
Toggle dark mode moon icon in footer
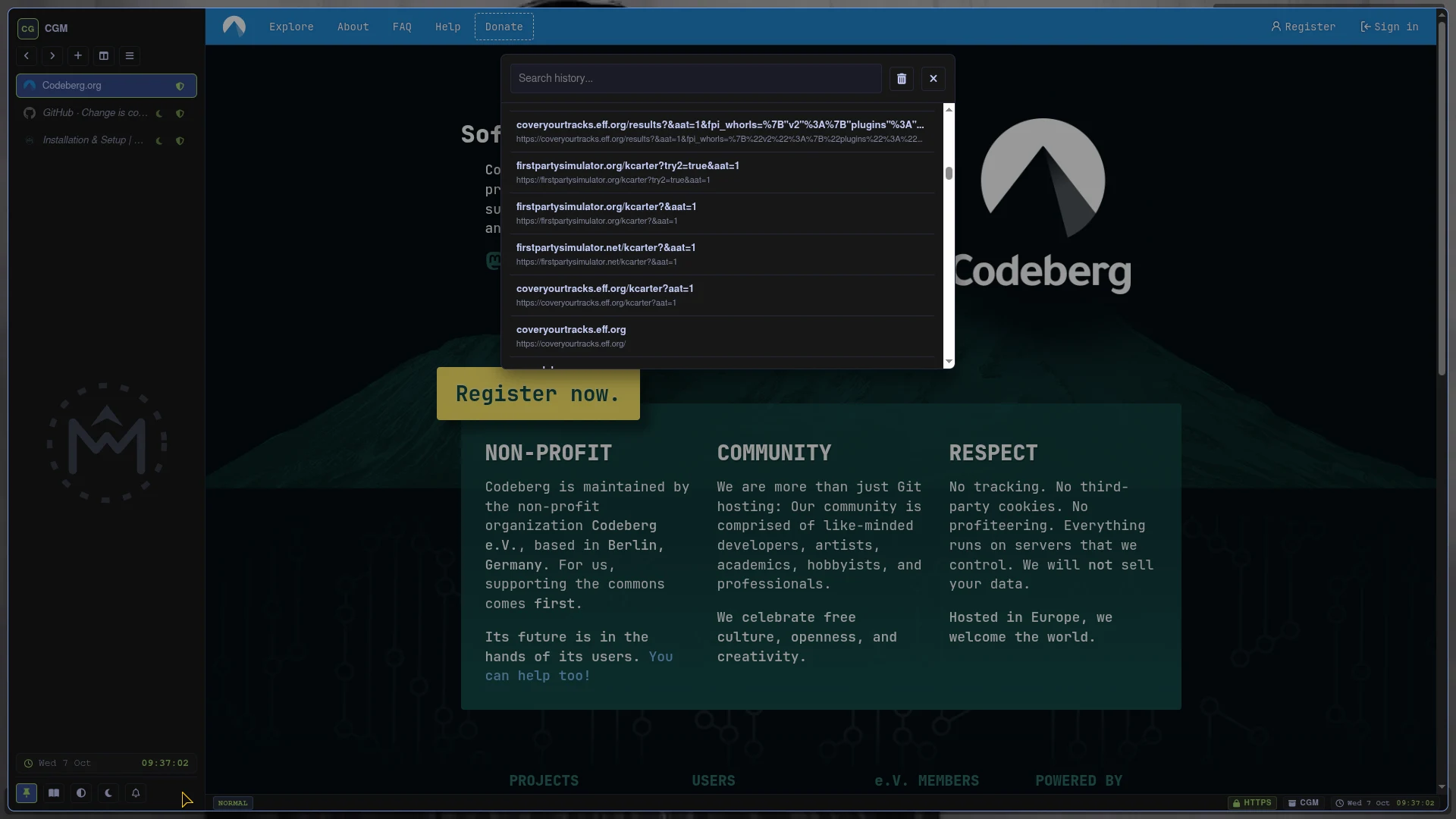click(x=108, y=793)
